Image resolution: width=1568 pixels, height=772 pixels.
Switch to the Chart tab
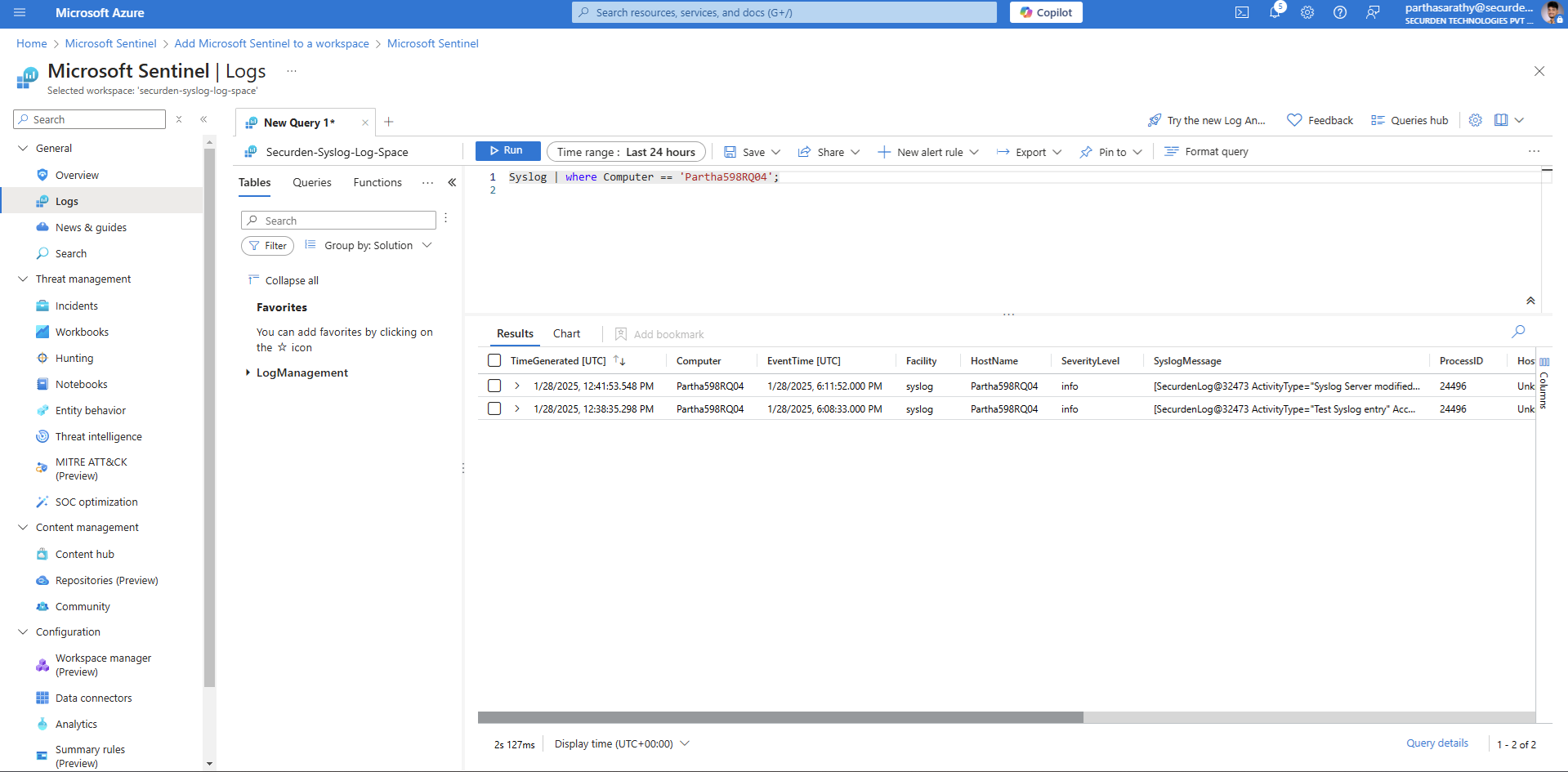tap(566, 333)
